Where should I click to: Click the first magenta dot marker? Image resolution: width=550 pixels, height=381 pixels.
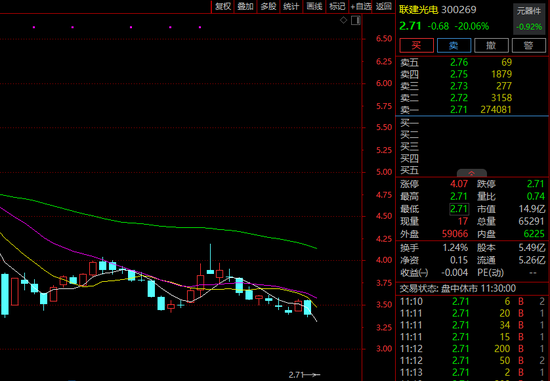tap(34, 27)
